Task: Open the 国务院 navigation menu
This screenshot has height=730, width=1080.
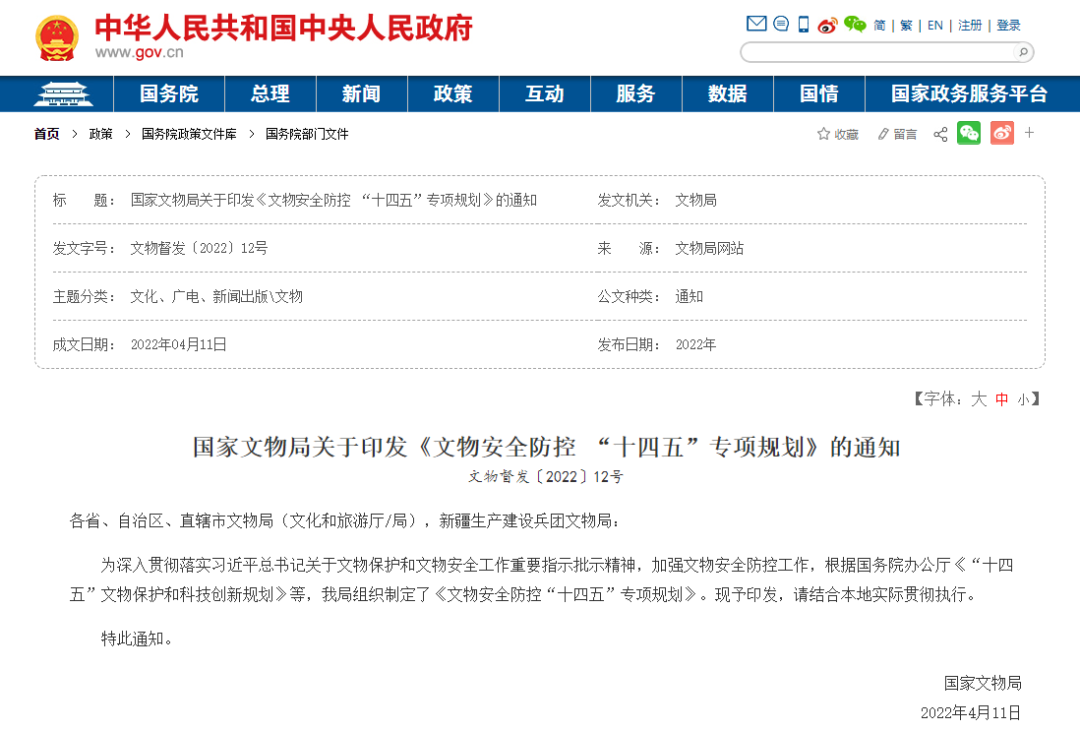Action: click(x=169, y=94)
